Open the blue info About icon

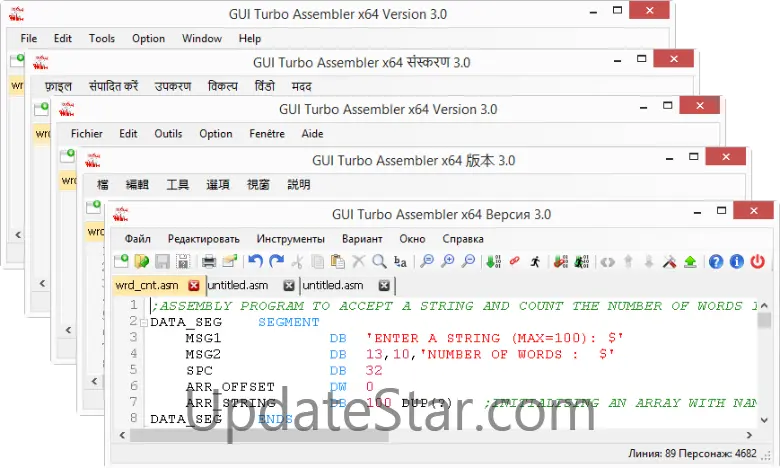click(737, 261)
